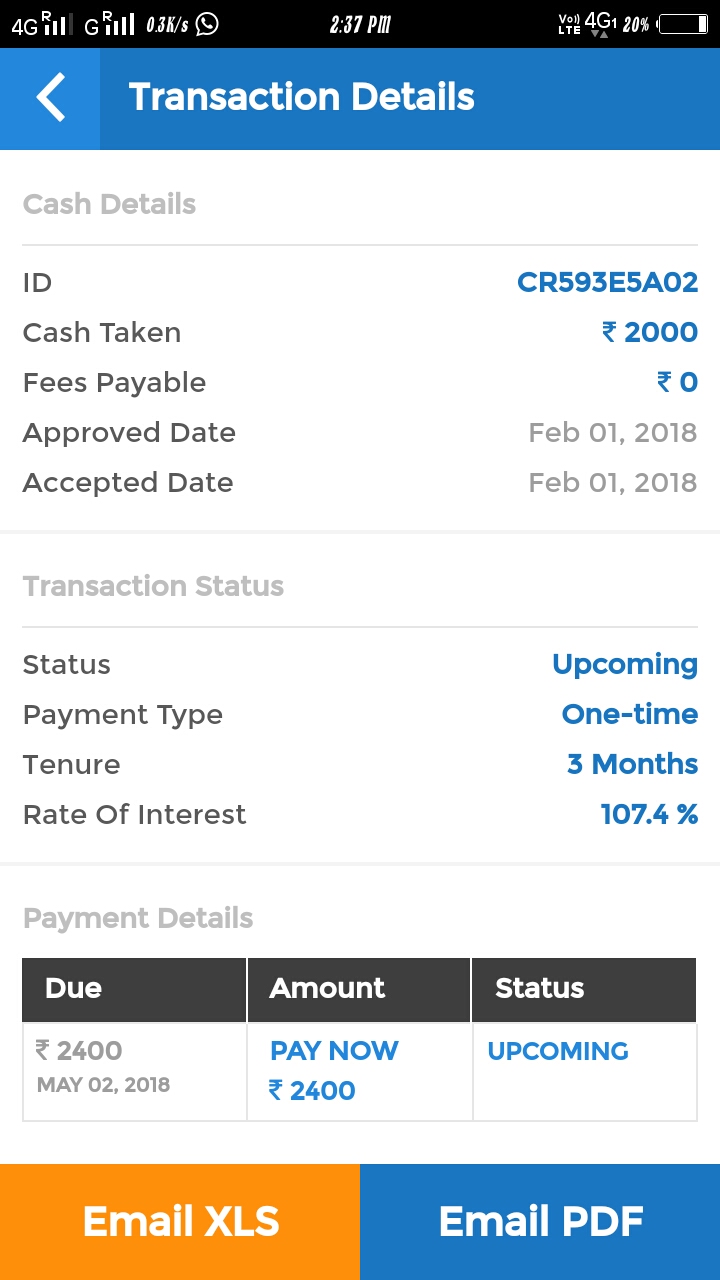Screen dimensions: 720x1280
Task: Tap the ₹ 2400 due May 02 cell
Action: click(104, 1066)
